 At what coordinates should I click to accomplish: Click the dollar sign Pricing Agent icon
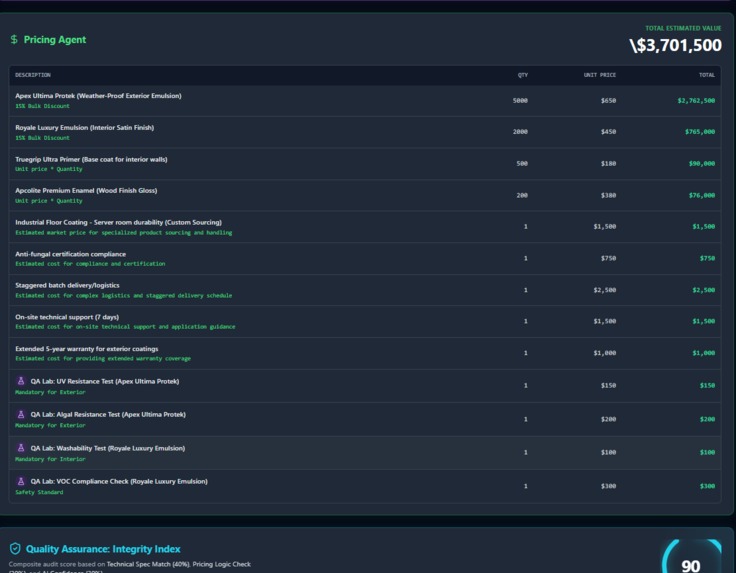14,39
